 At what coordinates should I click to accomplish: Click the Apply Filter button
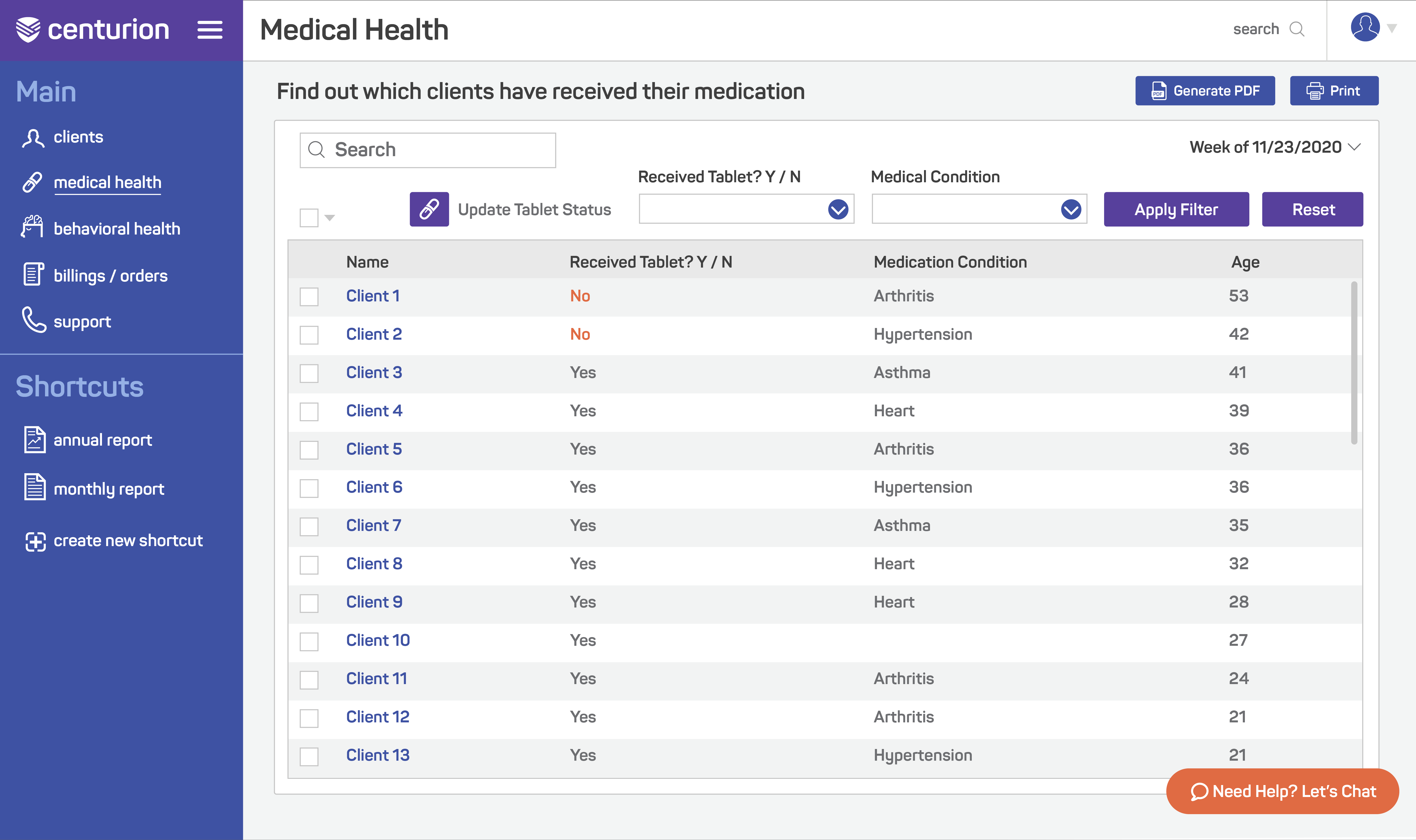click(x=1176, y=209)
